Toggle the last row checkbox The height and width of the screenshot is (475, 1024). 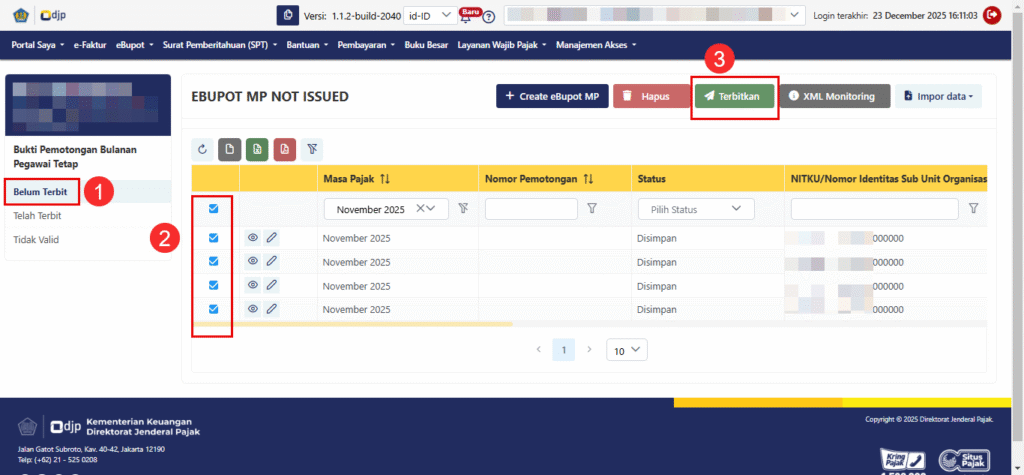(x=213, y=309)
